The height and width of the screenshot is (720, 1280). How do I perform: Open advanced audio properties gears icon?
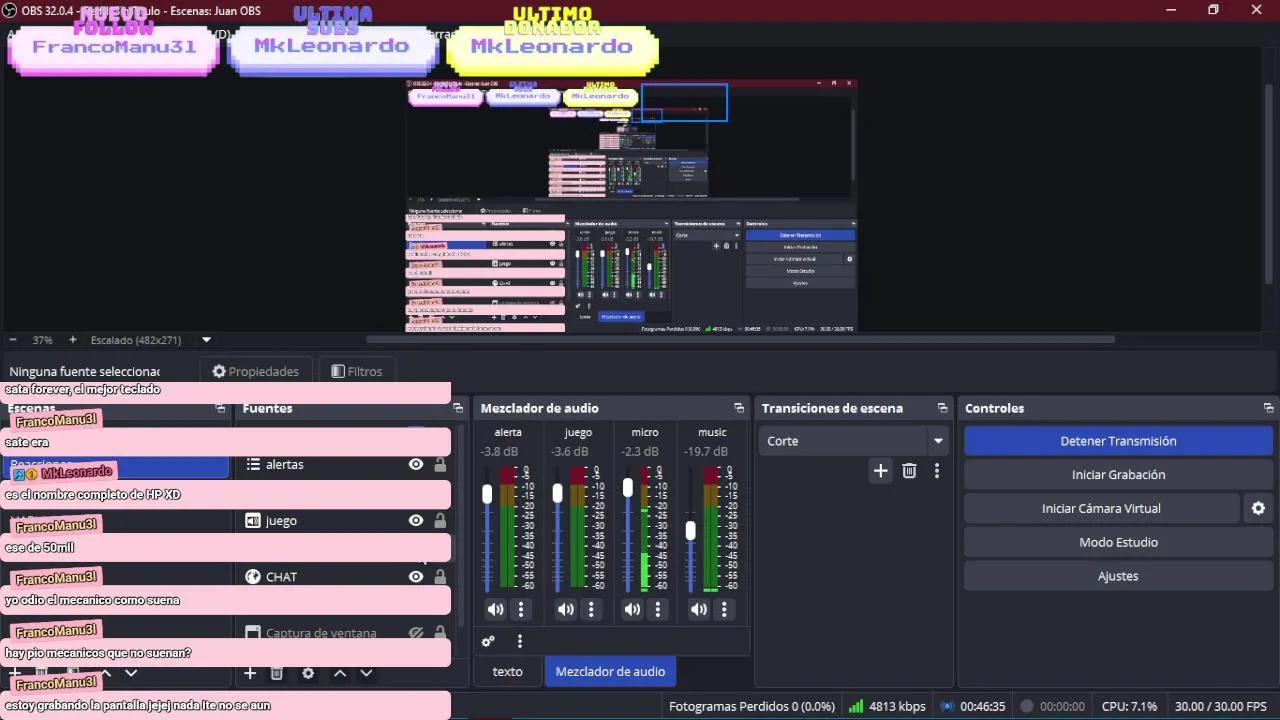tap(488, 641)
